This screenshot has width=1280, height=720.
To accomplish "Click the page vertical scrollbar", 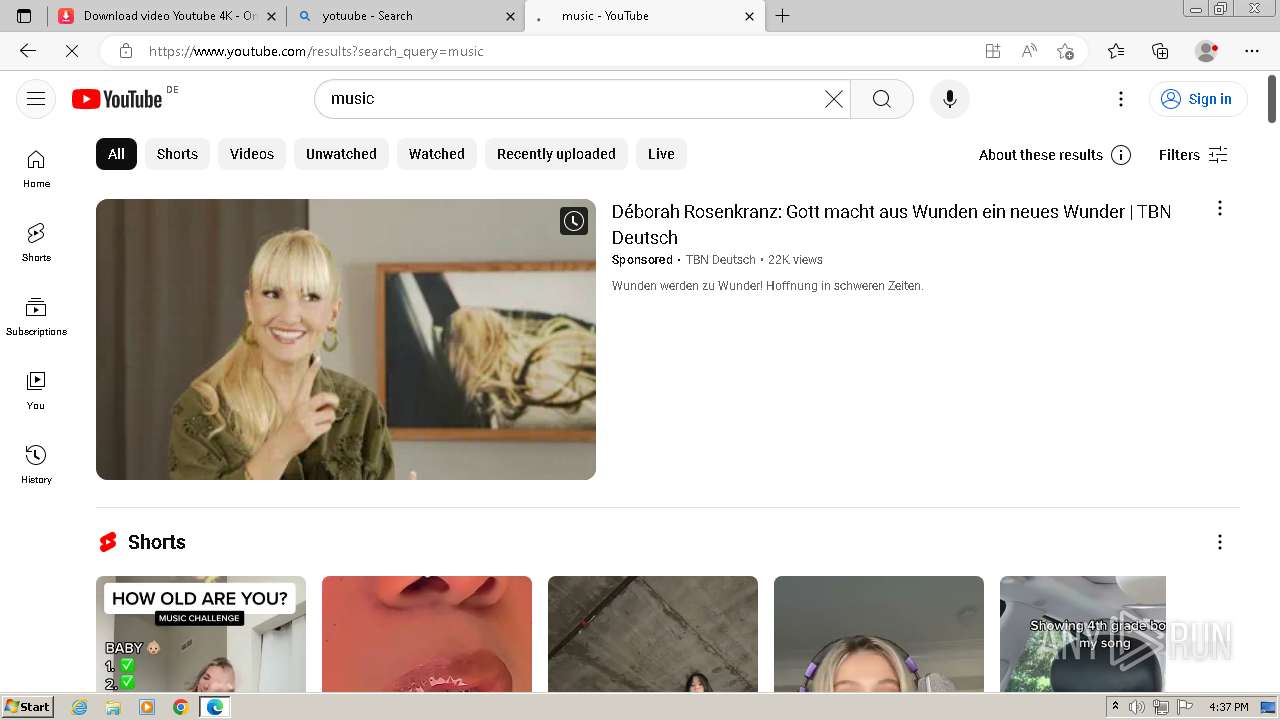I will tap(1272, 99).
